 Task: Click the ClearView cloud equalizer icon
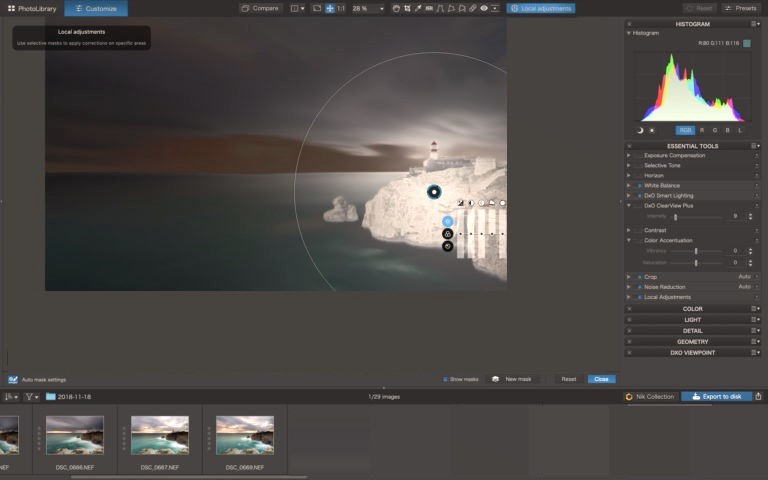tap(492, 203)
